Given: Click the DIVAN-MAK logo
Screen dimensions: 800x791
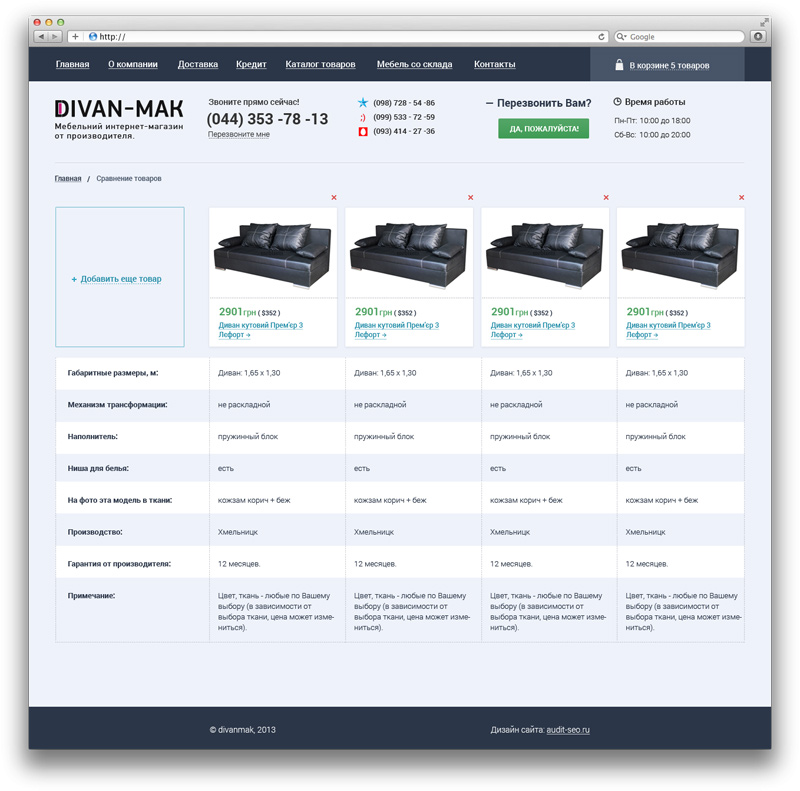Looking at the screenshot, I should [x=119, y=108].
